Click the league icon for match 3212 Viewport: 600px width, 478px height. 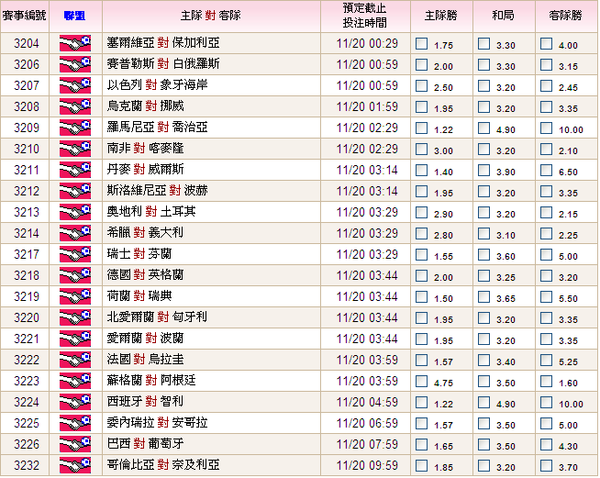[75, 191]
